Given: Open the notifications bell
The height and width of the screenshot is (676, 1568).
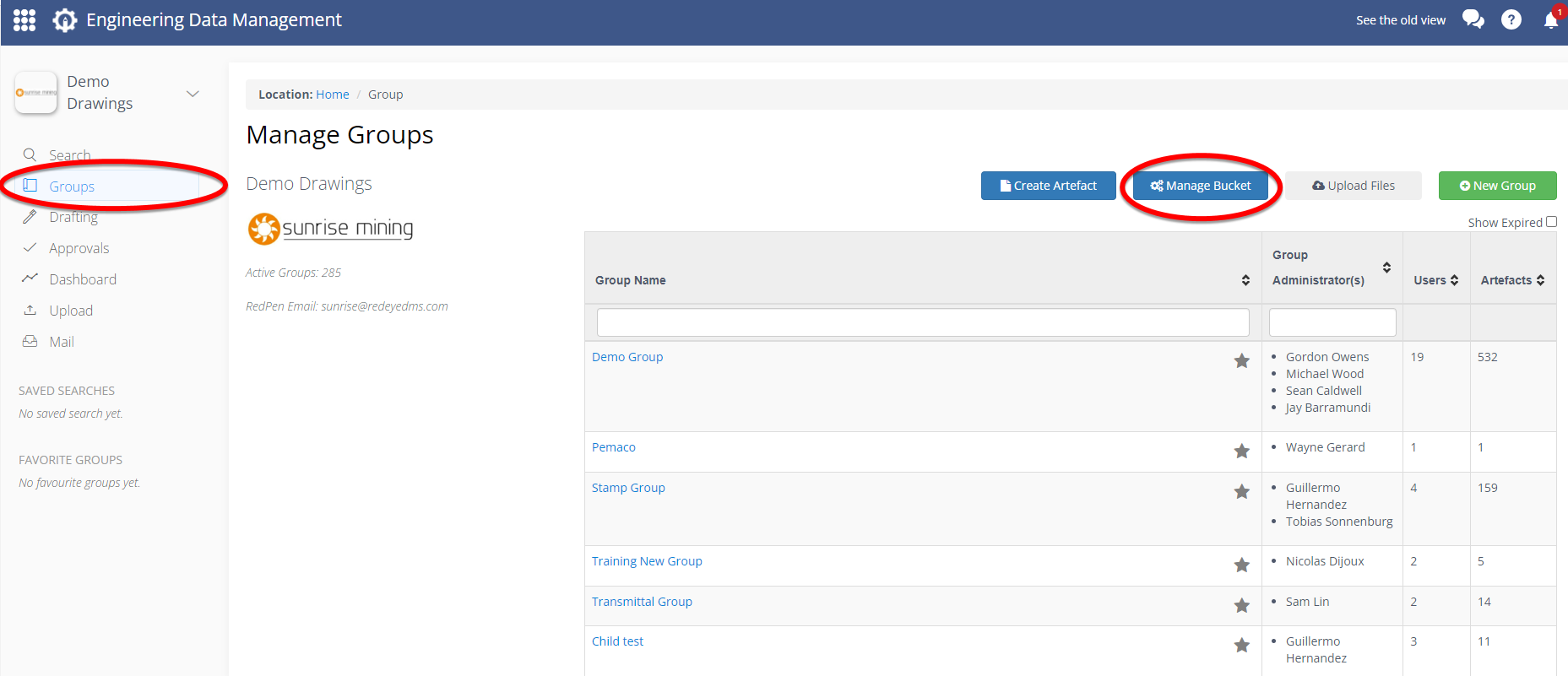Looking at the screenshot, I should [1550, 20].
